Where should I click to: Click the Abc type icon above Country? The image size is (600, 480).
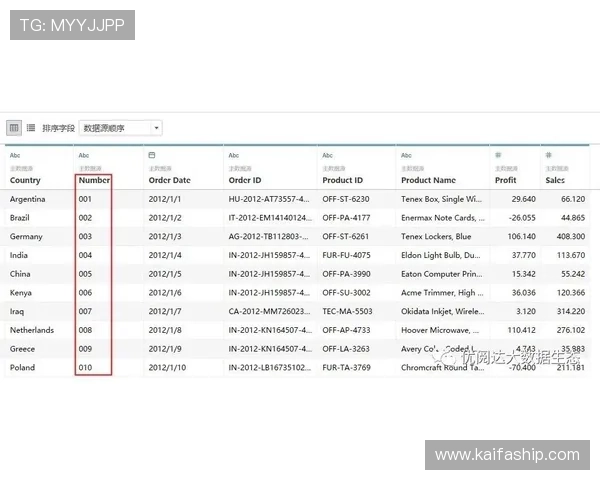15,155
